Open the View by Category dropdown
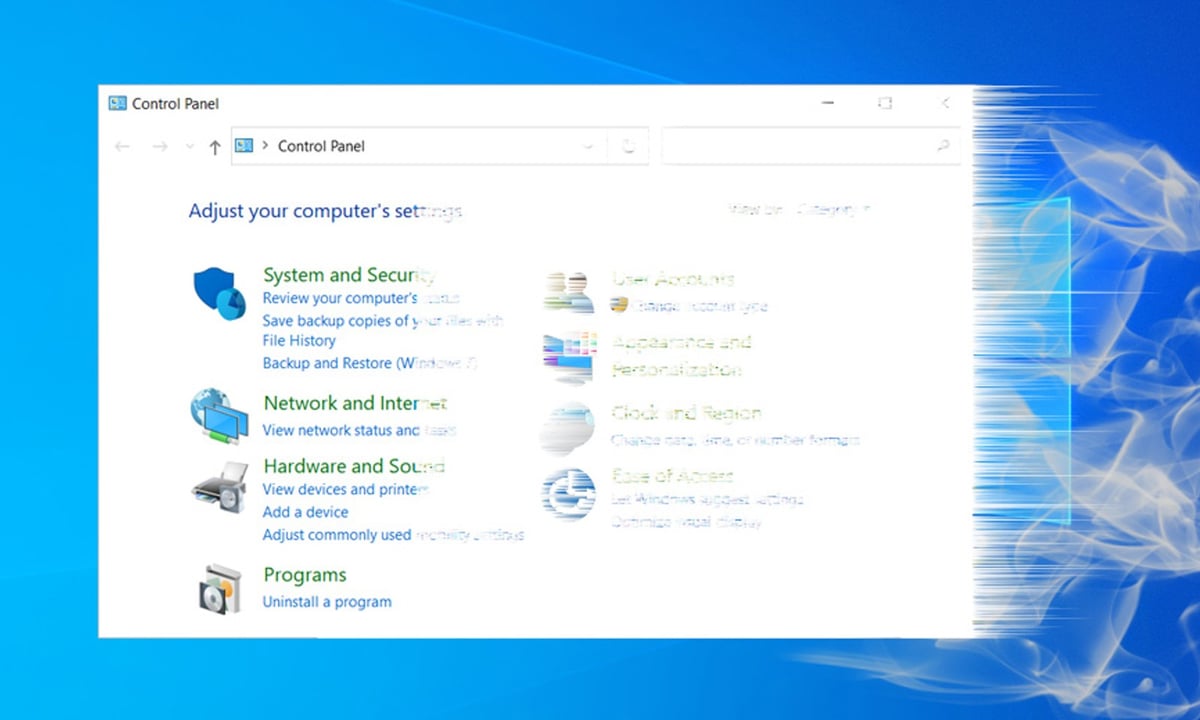 pos(833,209)
